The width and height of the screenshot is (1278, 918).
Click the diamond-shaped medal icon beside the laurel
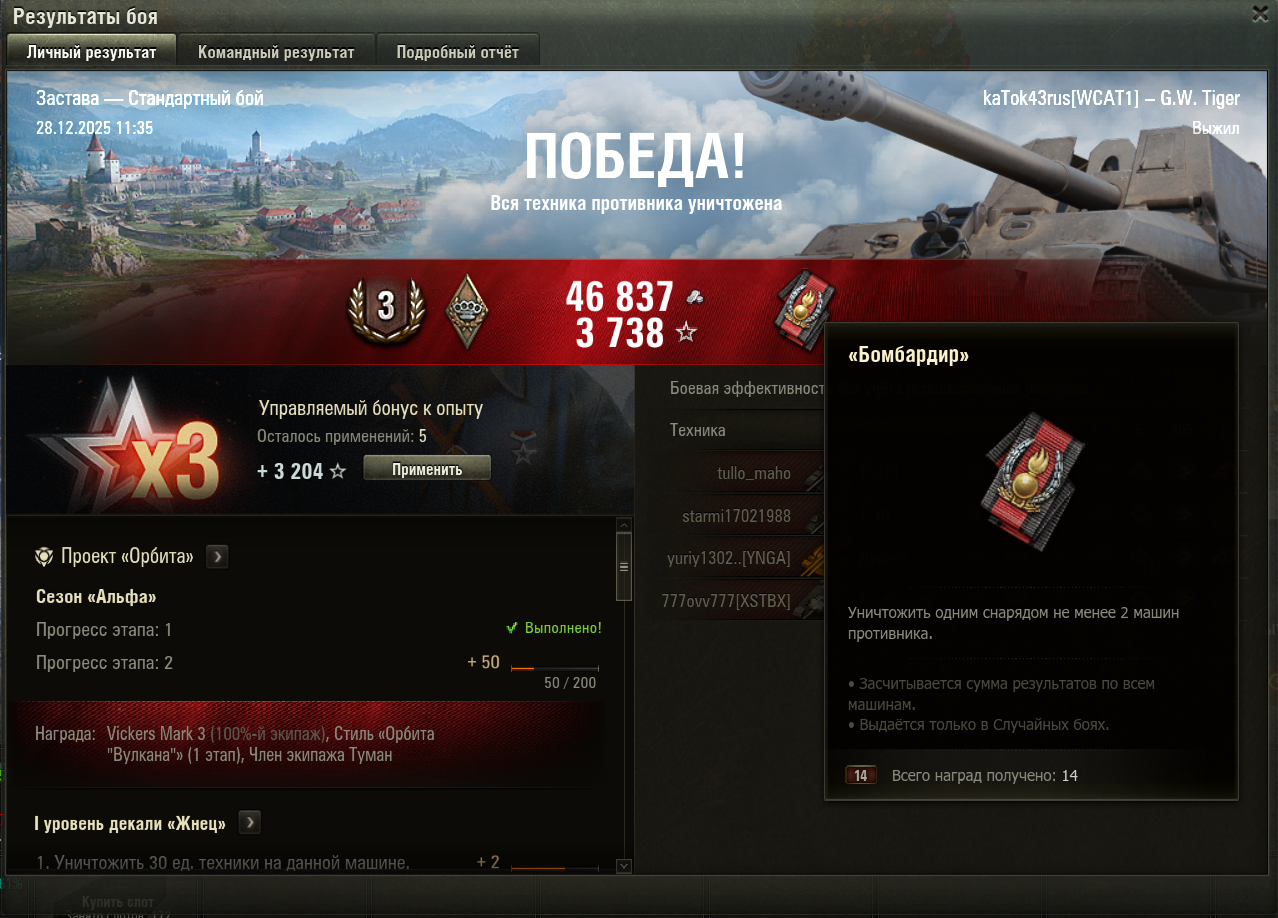[466, 312]
